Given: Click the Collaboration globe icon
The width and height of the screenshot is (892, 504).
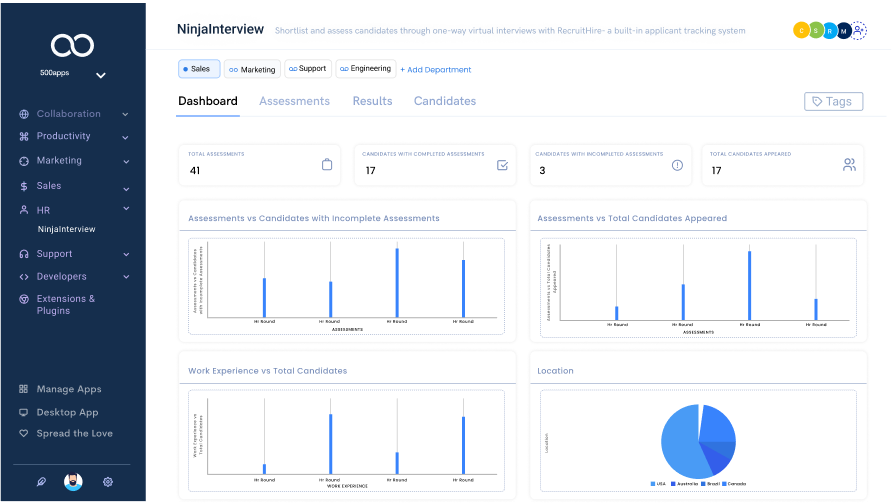Looking at the screenshot, I should [24, 114].
